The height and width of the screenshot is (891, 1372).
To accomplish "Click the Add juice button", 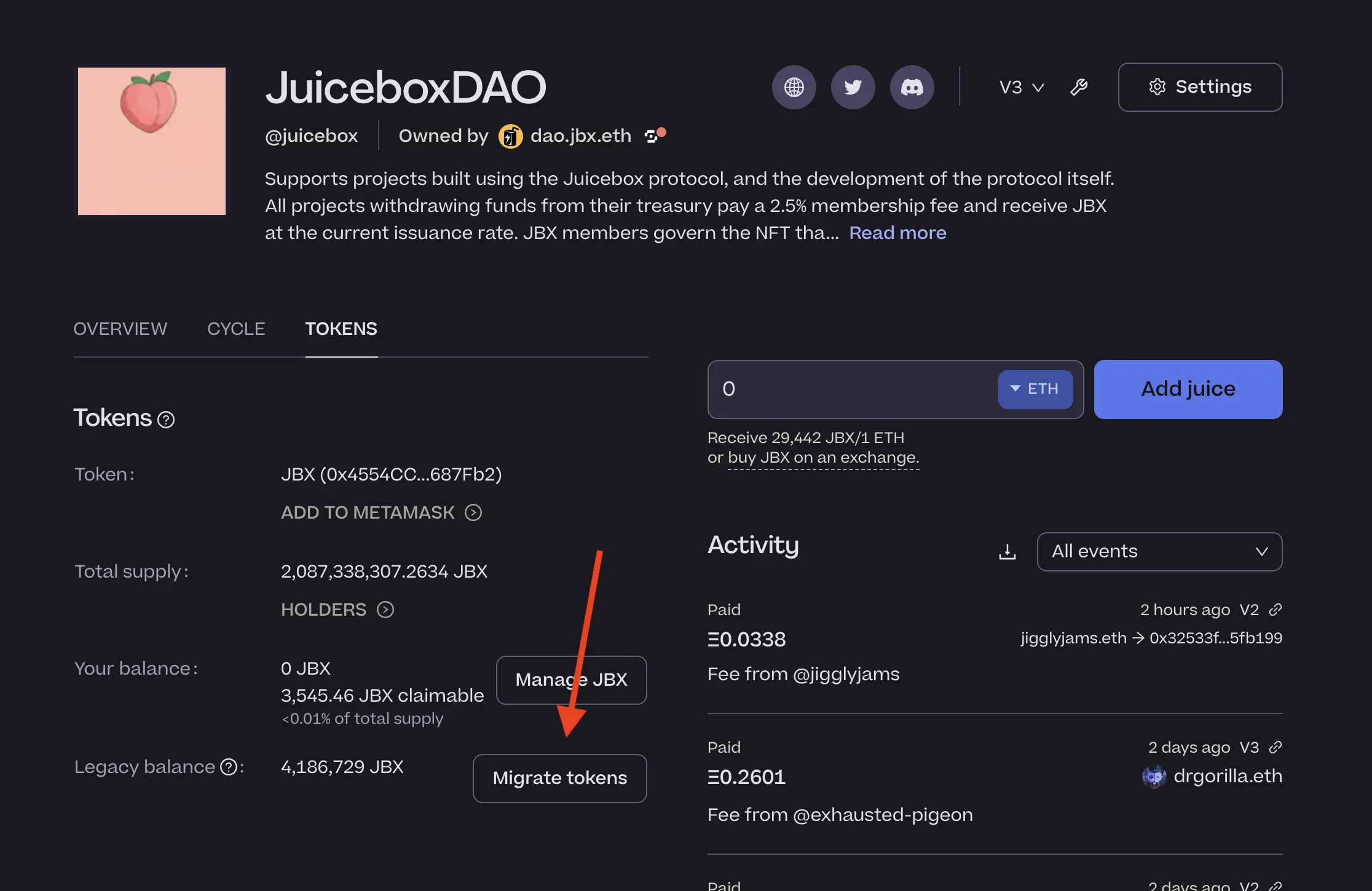I will 1188,389.
